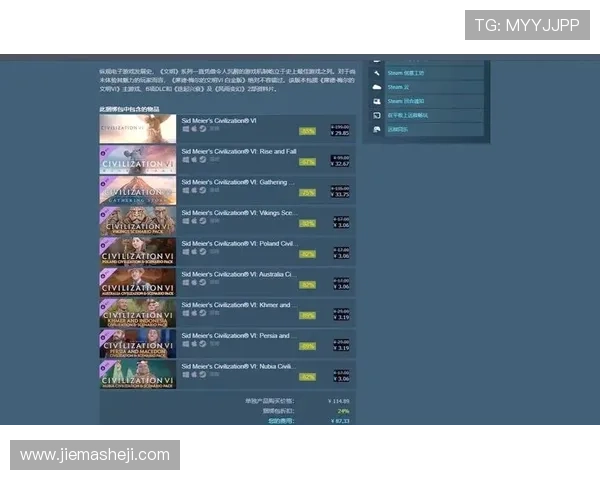
Task: Open the Rise and Fall expansion title link
Action: coord(238,151)
